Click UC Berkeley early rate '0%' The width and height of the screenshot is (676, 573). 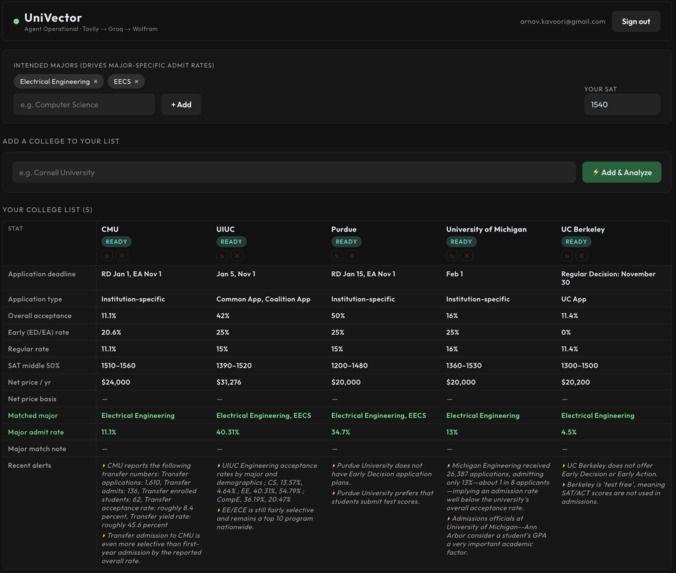coord(566,332)
